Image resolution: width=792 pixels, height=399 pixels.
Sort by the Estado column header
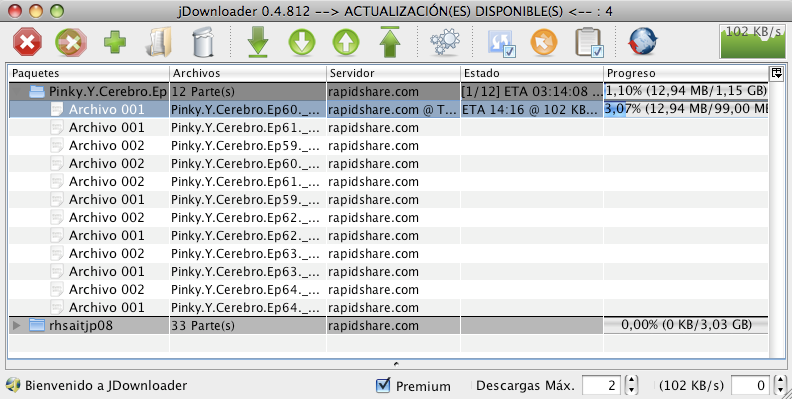pyautogui.click(x=532, y=73)
